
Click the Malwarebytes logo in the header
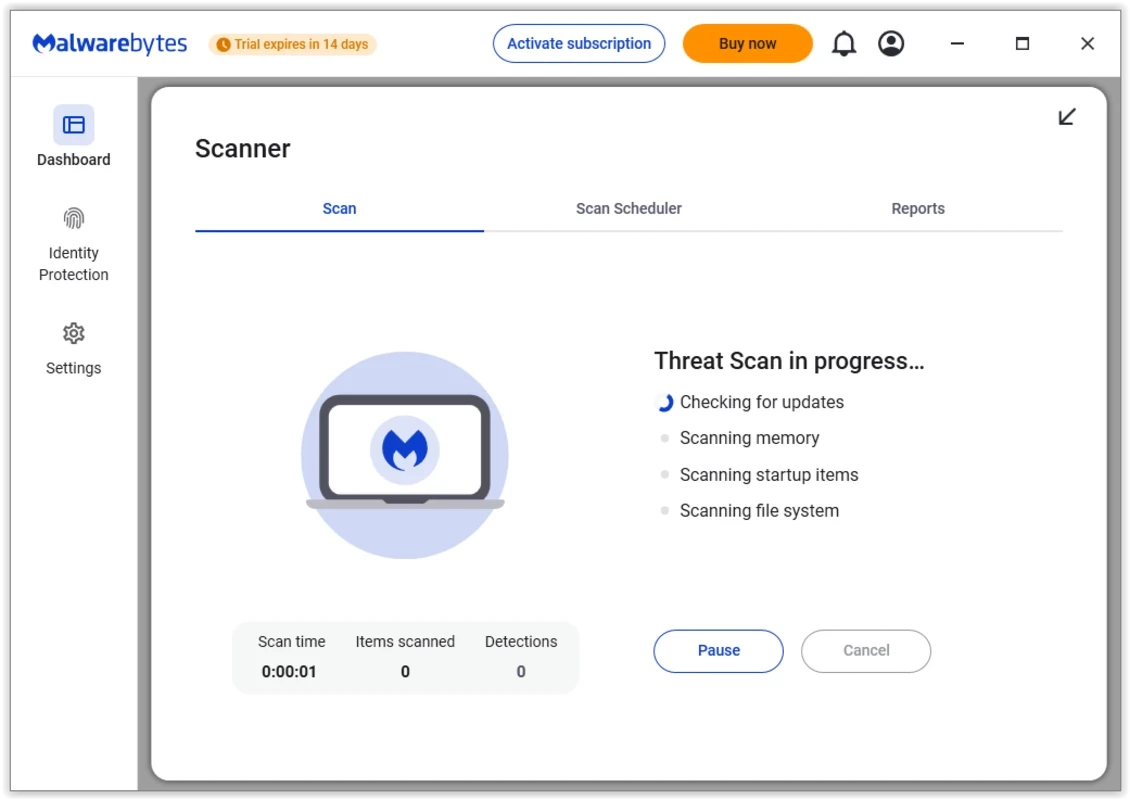109,44
